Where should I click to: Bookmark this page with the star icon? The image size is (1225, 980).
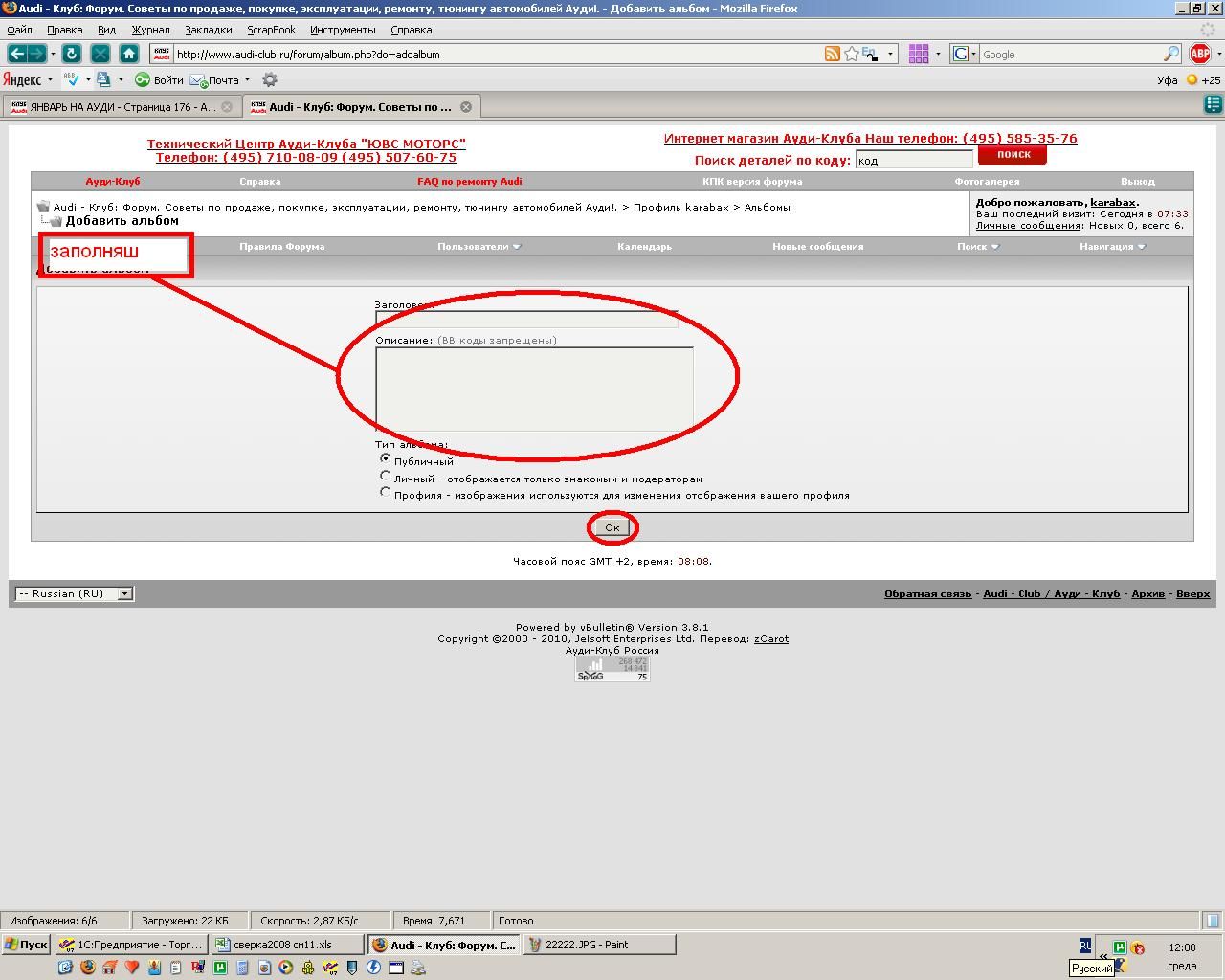pos(851,55)
